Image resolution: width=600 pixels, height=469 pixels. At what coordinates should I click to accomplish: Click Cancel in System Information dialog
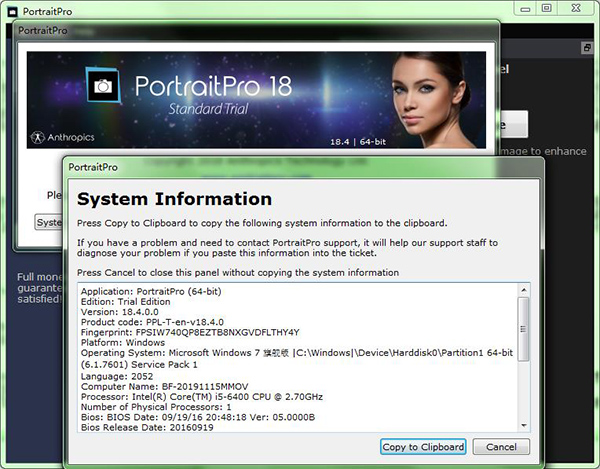tap(501, 447)
